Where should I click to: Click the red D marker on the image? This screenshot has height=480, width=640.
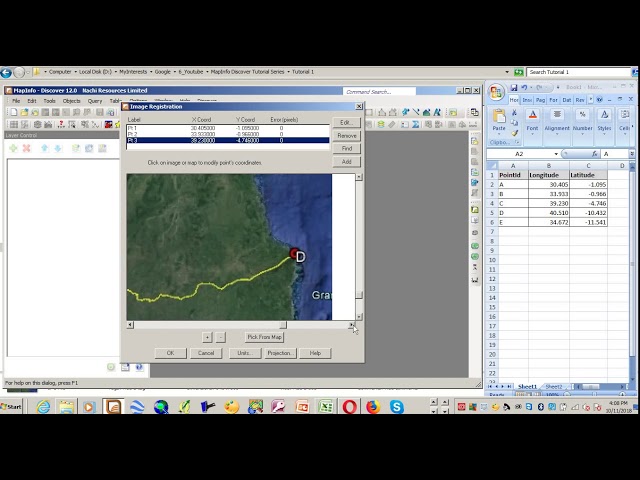pos(294,253)
